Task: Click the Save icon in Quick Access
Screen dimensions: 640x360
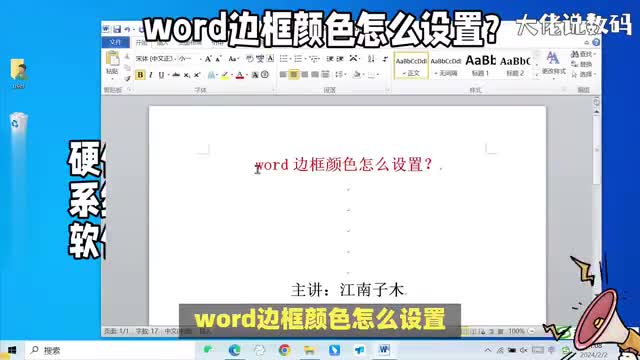Action: [x=117, y=29]
